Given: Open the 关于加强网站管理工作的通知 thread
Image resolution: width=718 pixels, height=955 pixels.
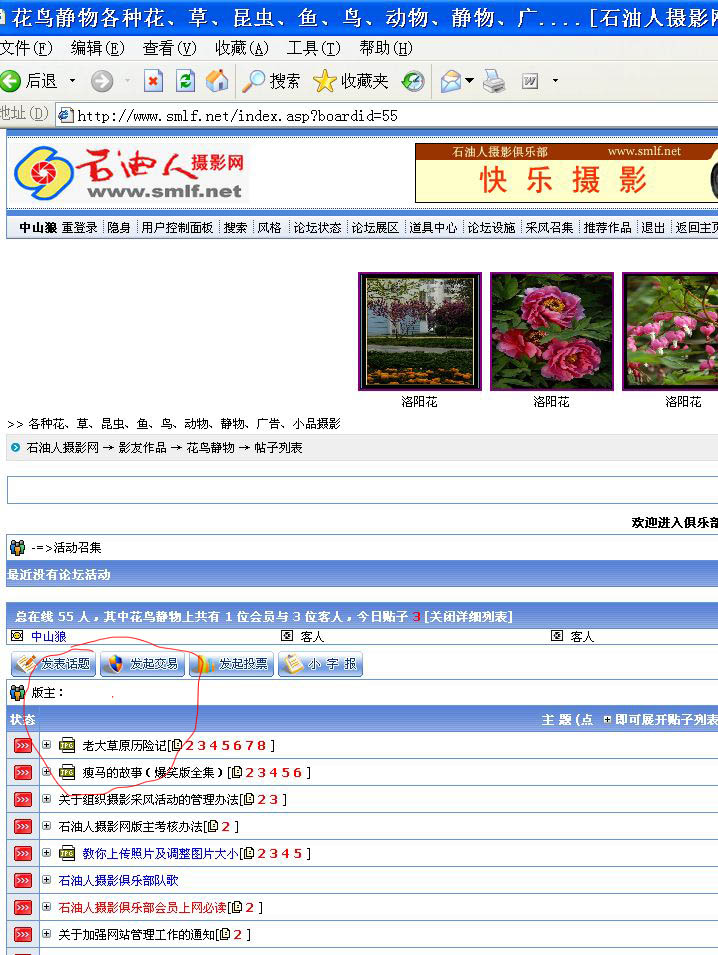Looking at the screenshot, I should 136,934.
